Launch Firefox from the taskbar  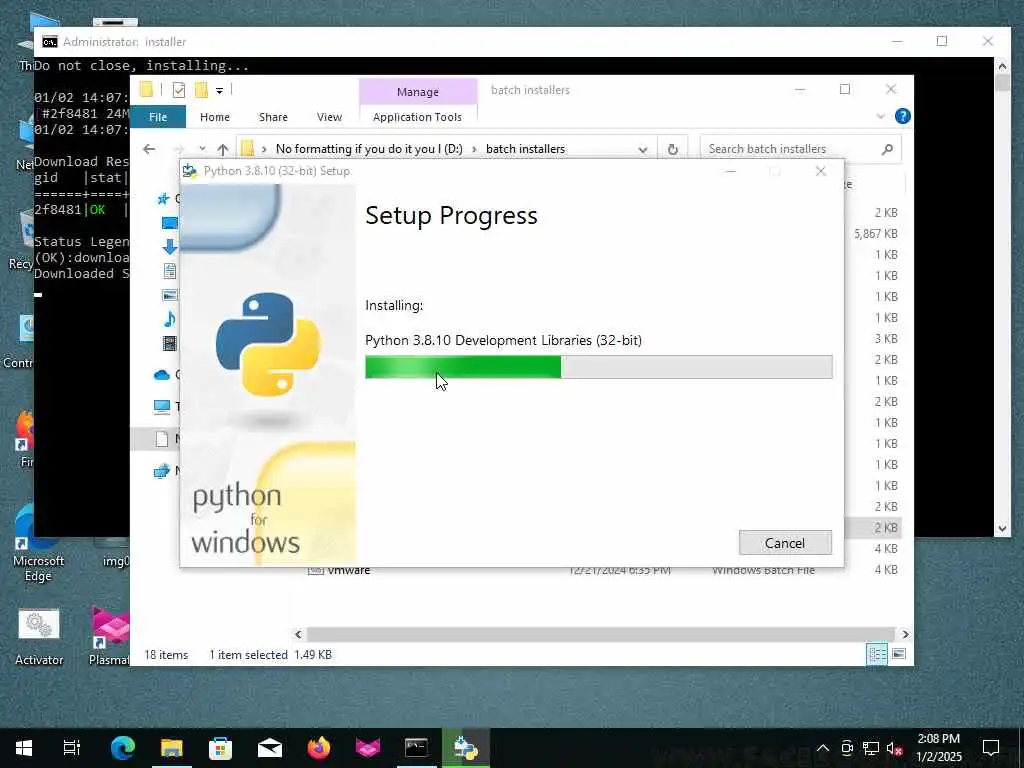point(319,748)
